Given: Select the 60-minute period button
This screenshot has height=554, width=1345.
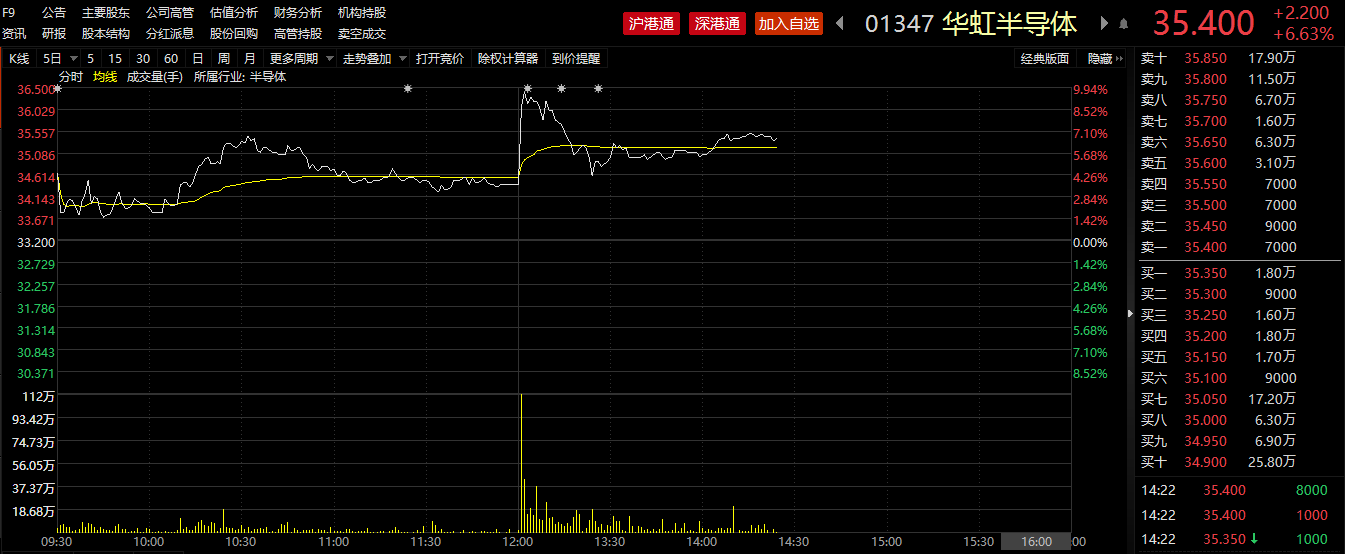Looking at the screenshot, I should point(171,59).
